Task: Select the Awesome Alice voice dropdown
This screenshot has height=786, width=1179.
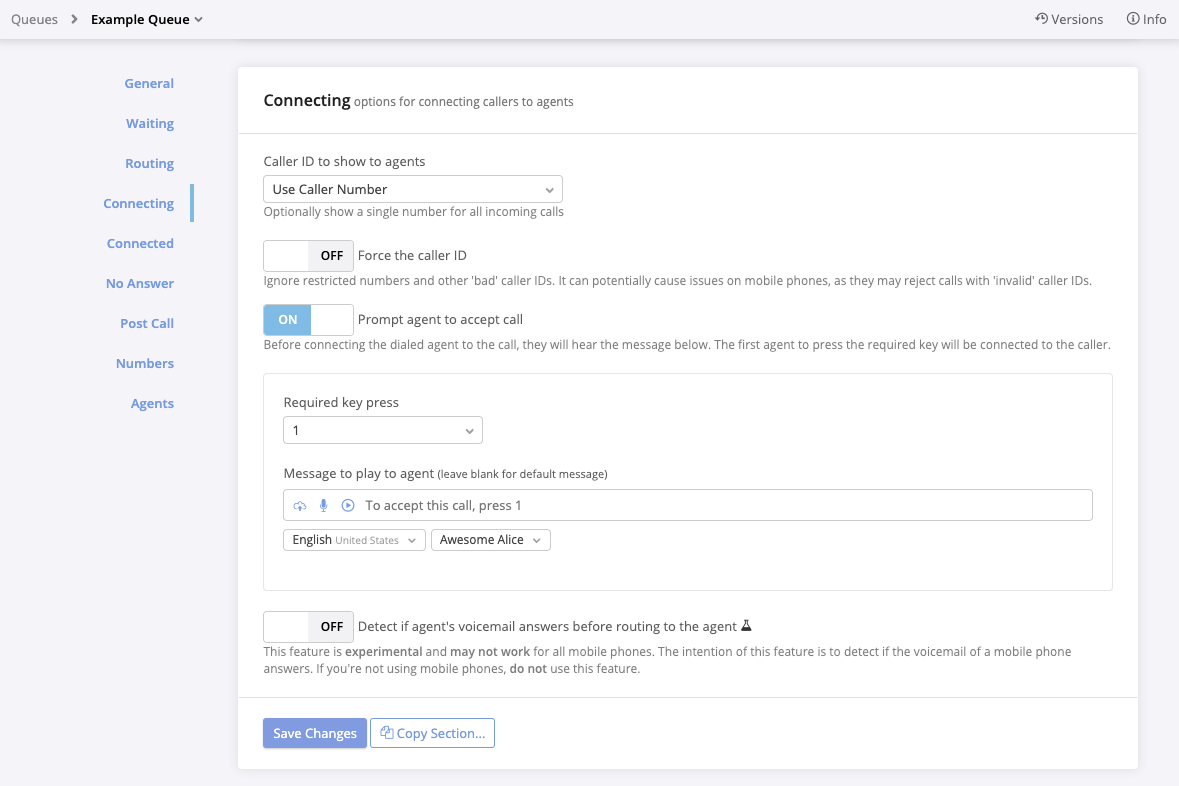Action: pyautogui.click(x=490, y=540)
